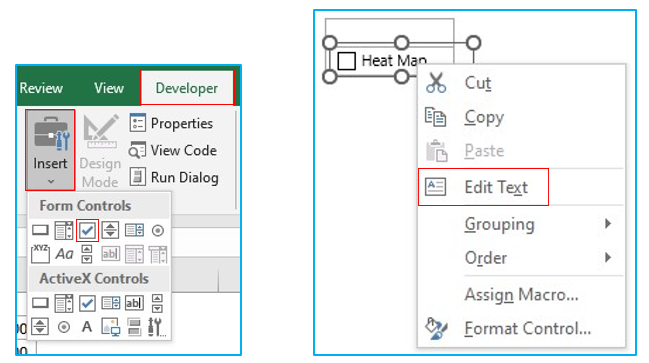Screen dimensions: 649x363
Task: Click top-right resize handle of Heat Map control
Action: tap(474, 43)
